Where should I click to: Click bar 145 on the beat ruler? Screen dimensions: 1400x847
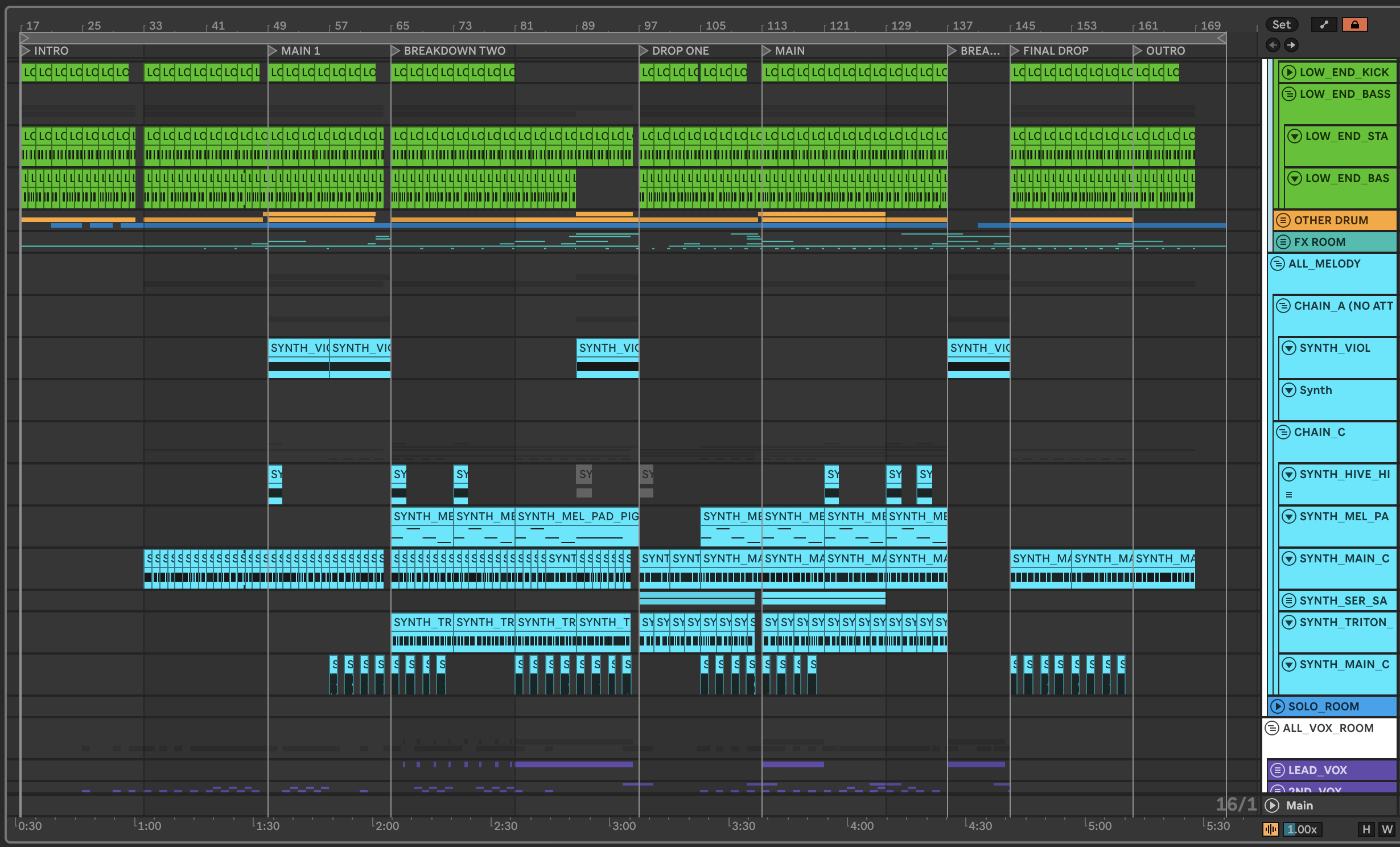[x=1025, y=26]
